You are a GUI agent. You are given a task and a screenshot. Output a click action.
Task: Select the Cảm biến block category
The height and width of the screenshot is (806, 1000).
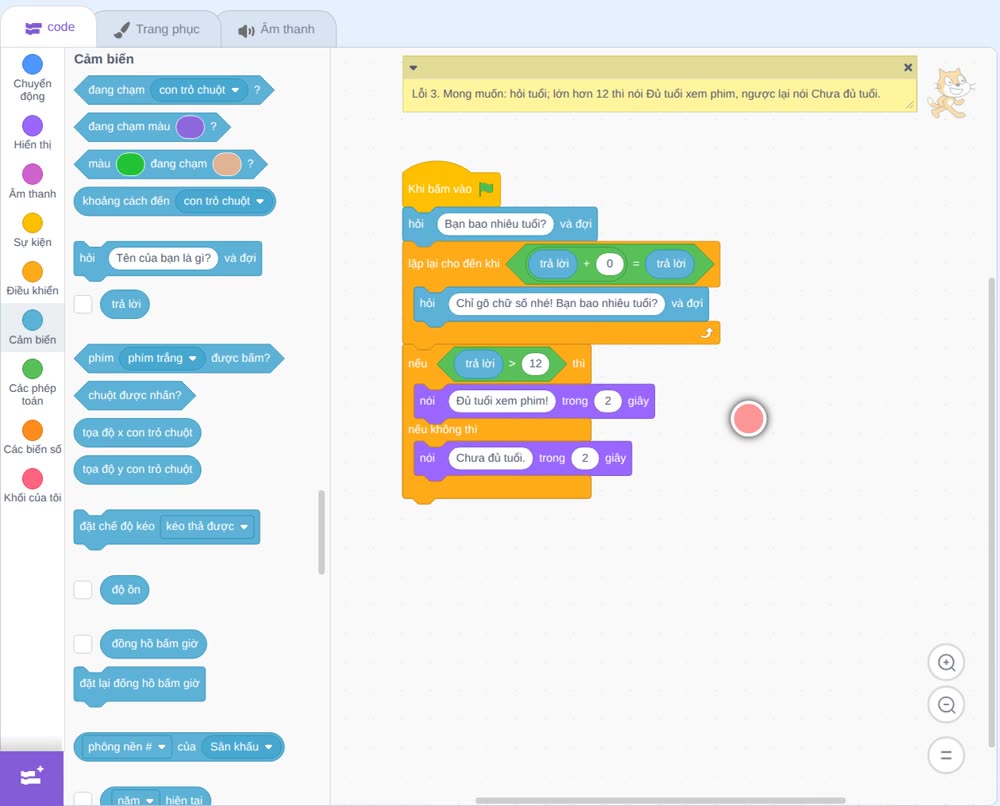tap(33, 328)
